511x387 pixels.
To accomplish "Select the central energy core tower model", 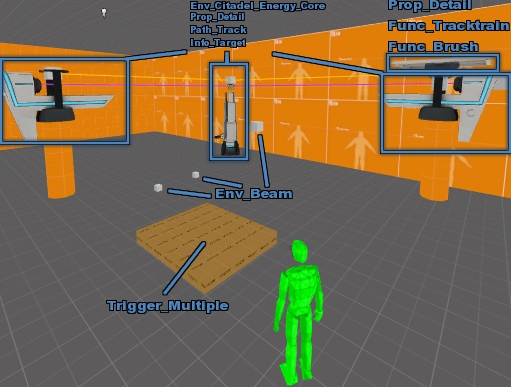I will [x=229, y=116].
